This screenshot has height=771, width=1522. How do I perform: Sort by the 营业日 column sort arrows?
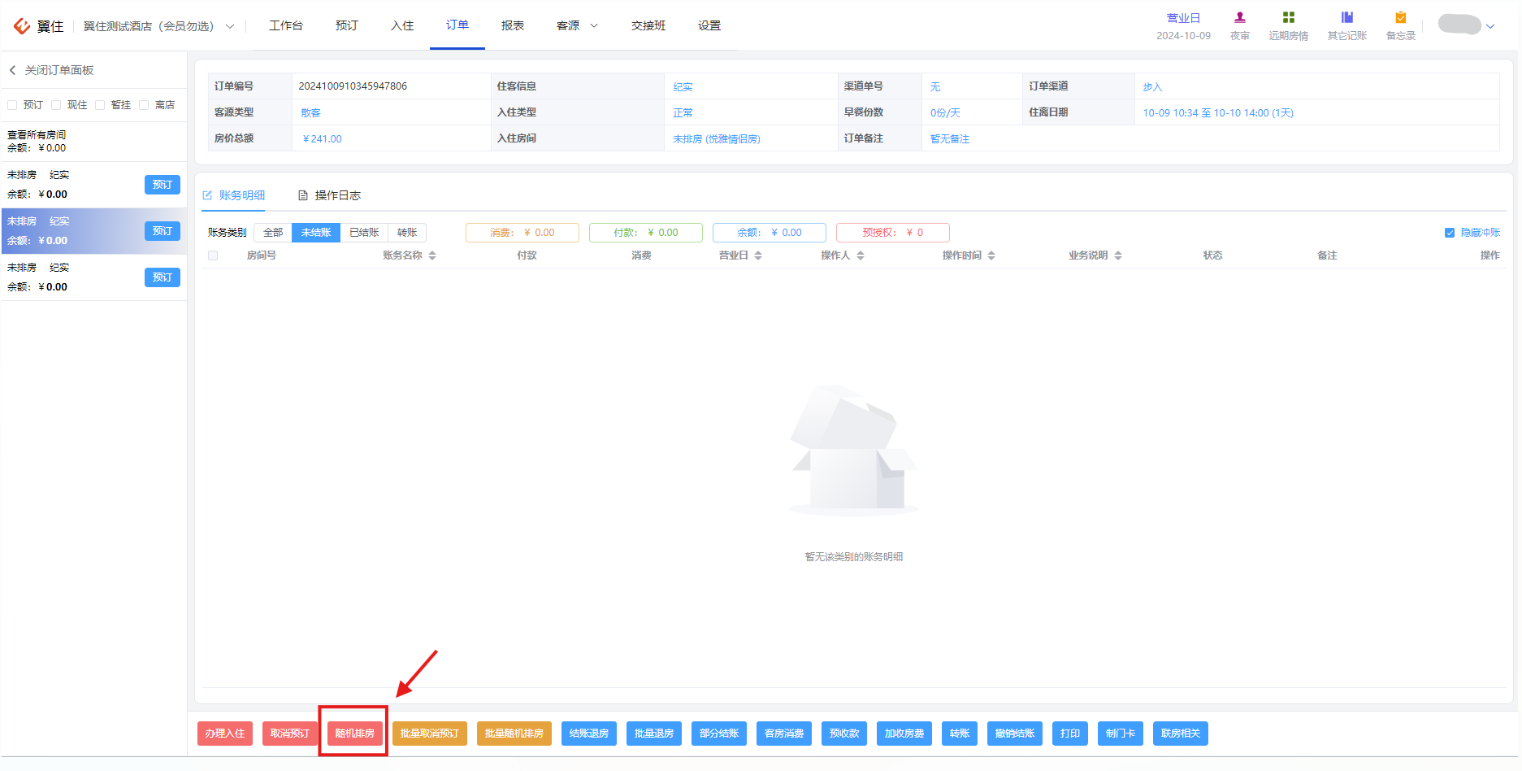click(758, 256)
